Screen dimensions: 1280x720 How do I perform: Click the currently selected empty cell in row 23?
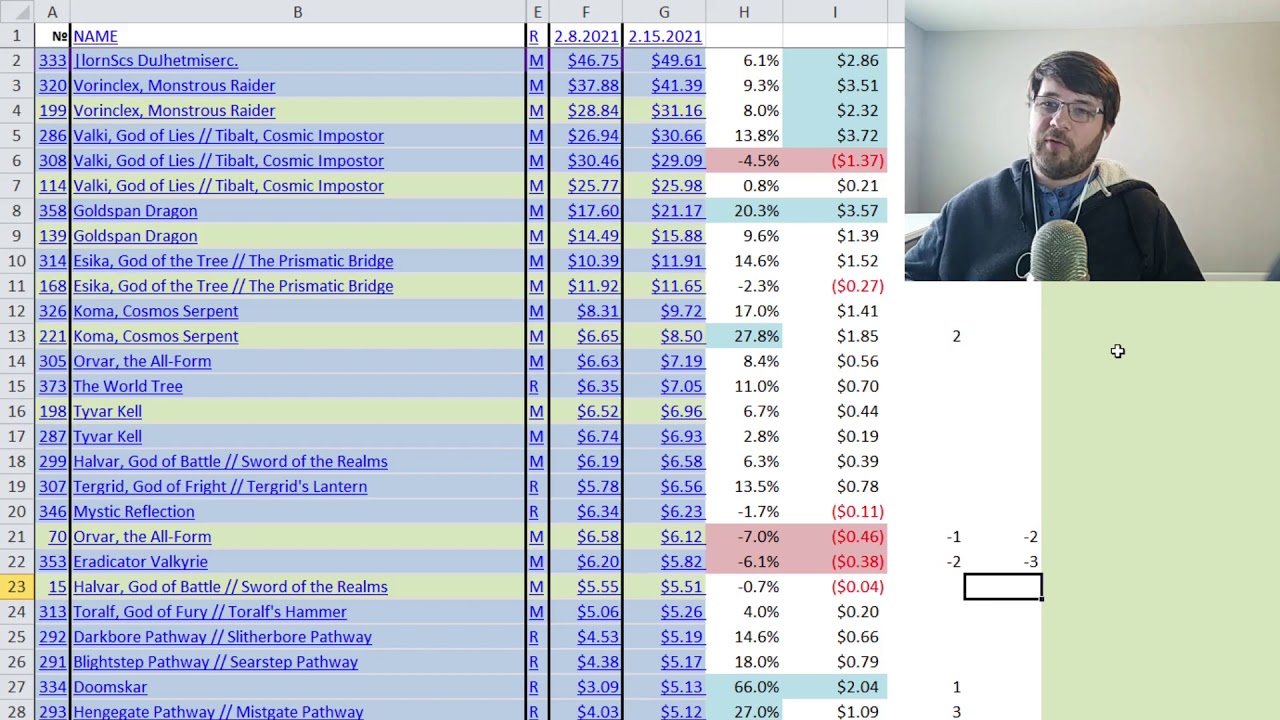(1003, 587)
